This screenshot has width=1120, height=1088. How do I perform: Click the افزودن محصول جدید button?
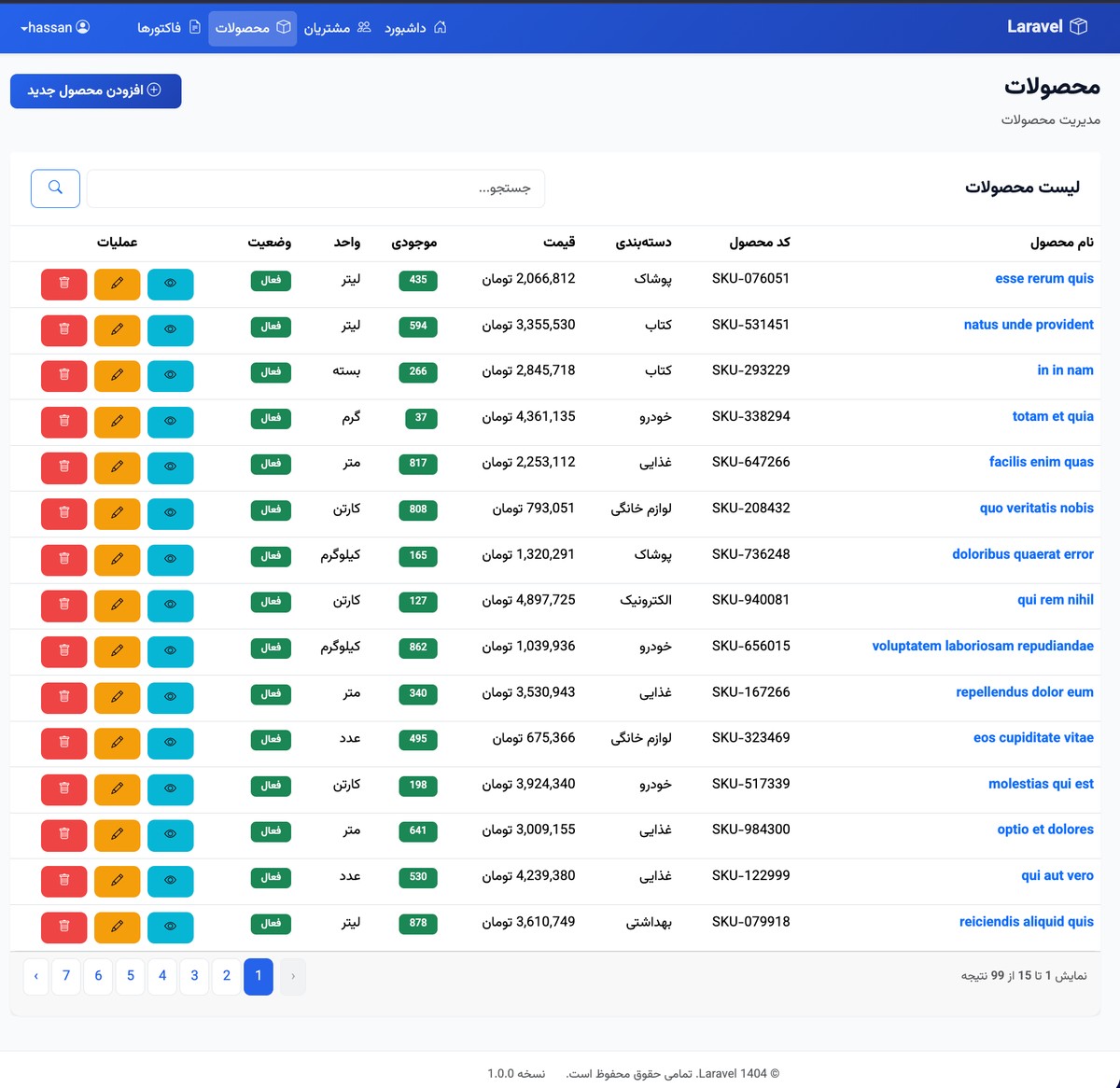95,91
